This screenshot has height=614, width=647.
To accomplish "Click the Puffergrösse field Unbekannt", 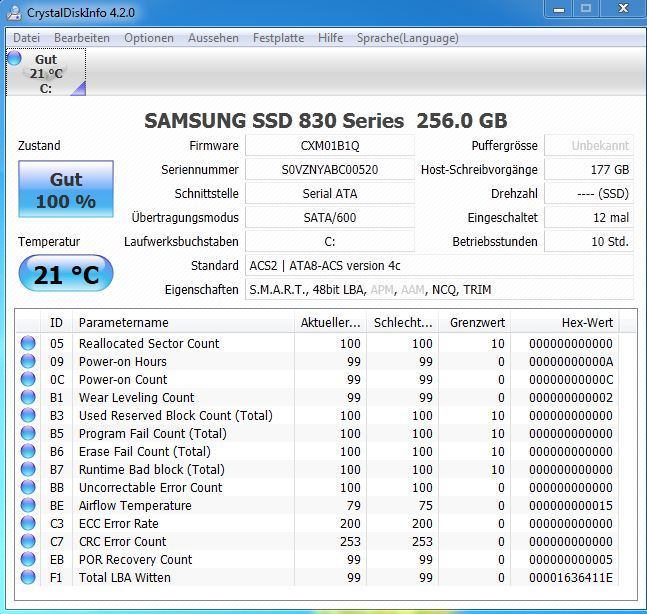I will click(x=589, y=146).
